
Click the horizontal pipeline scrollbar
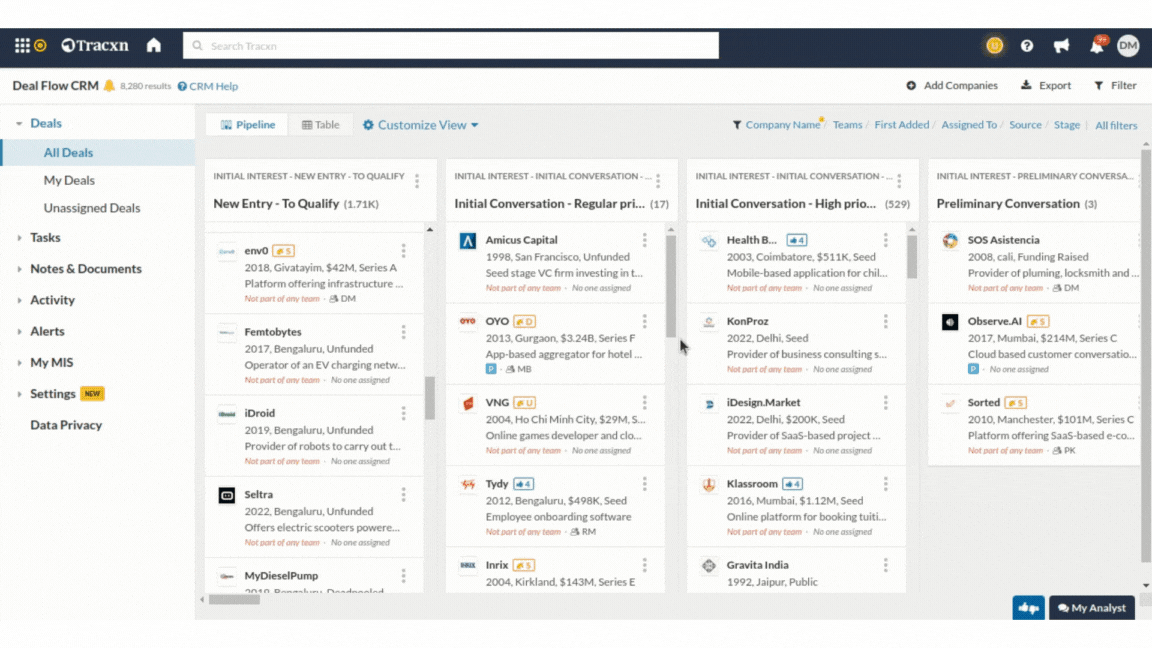(235, 600)
